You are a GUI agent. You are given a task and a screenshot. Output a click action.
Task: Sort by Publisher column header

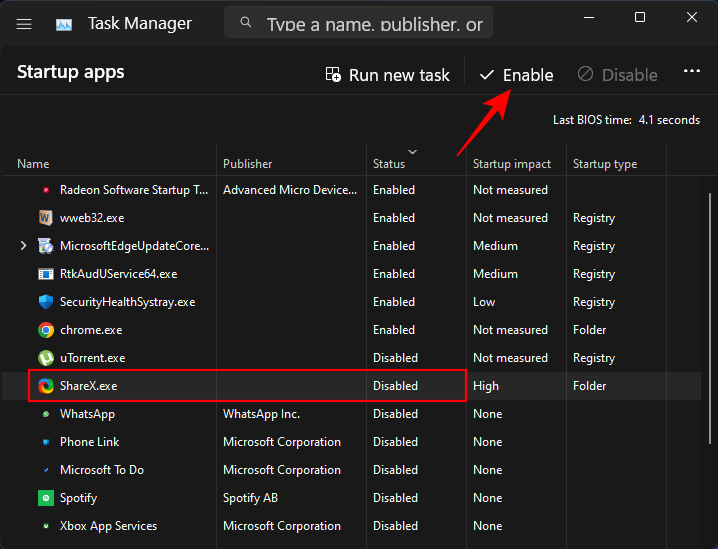(248, 164)
